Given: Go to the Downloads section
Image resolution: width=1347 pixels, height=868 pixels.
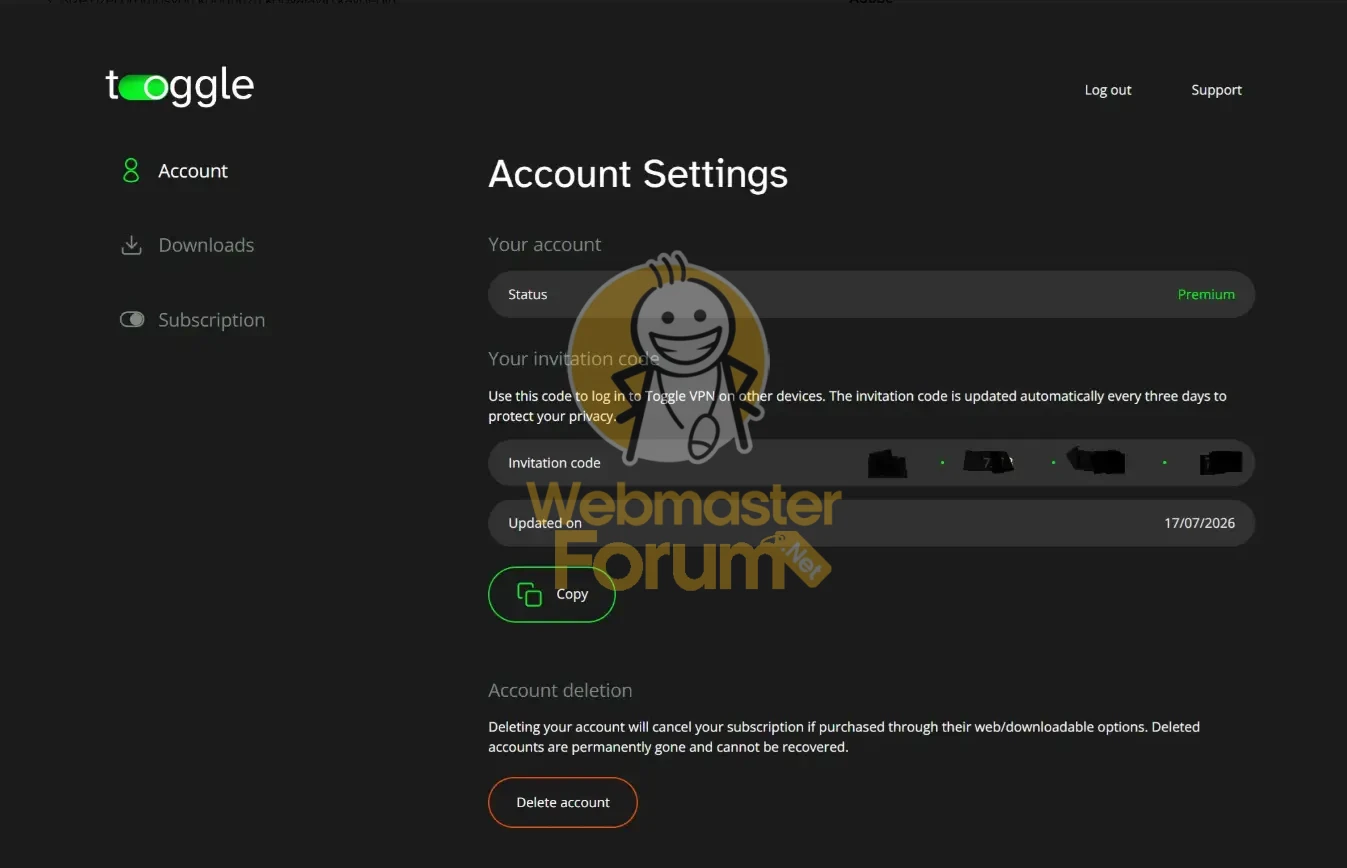Looking at the screenshot, I should point(206,245).
